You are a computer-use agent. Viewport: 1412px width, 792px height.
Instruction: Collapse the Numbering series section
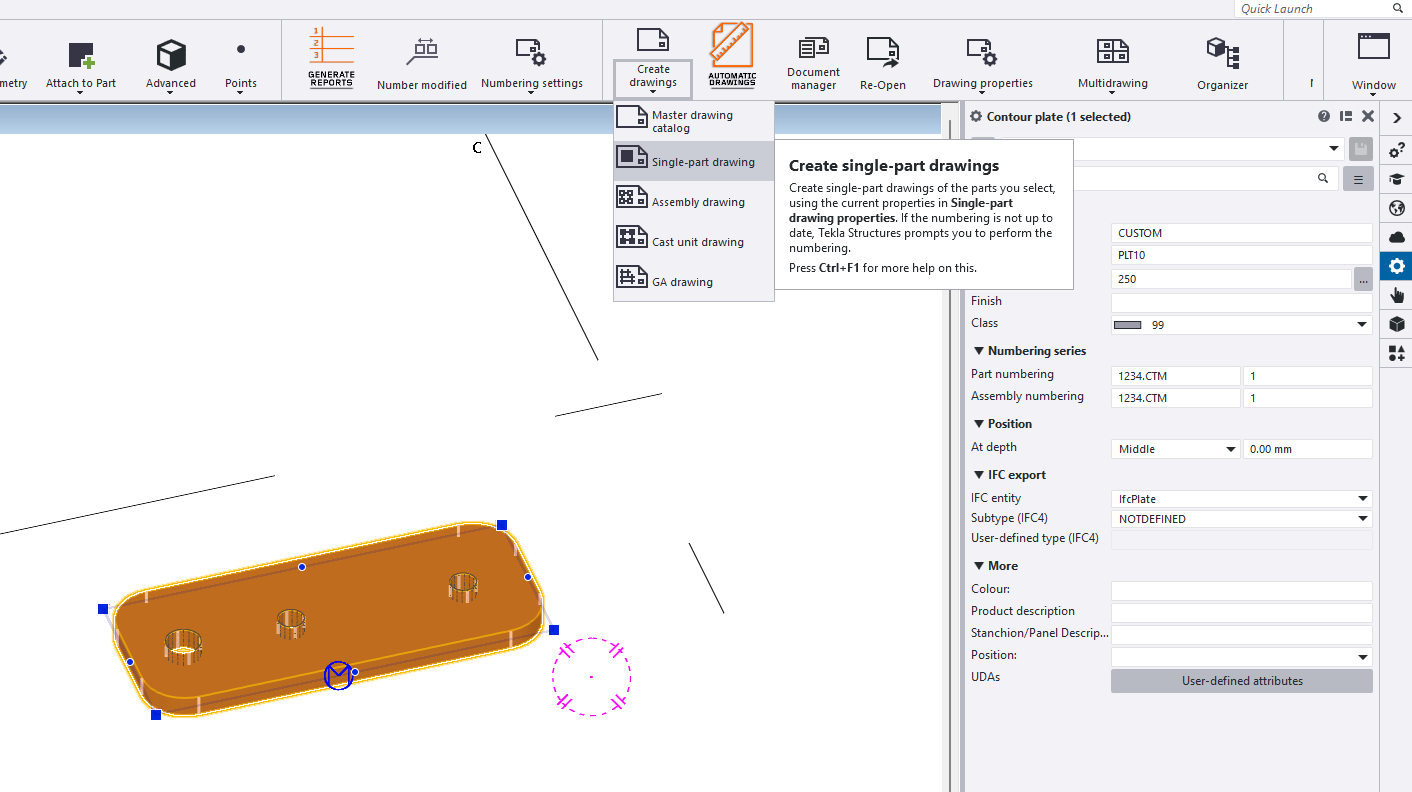[979, 351]
